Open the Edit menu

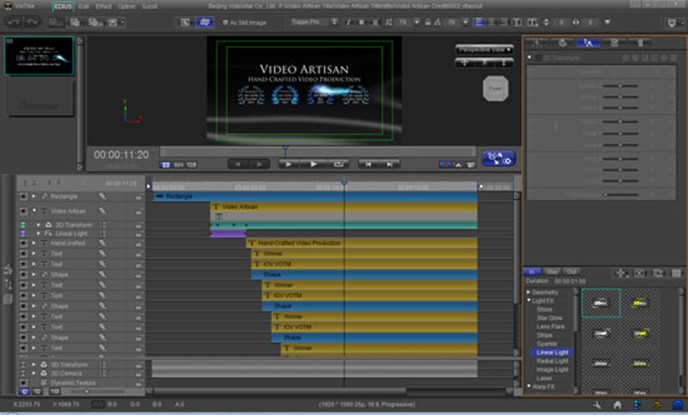click(x=84, y=7)
